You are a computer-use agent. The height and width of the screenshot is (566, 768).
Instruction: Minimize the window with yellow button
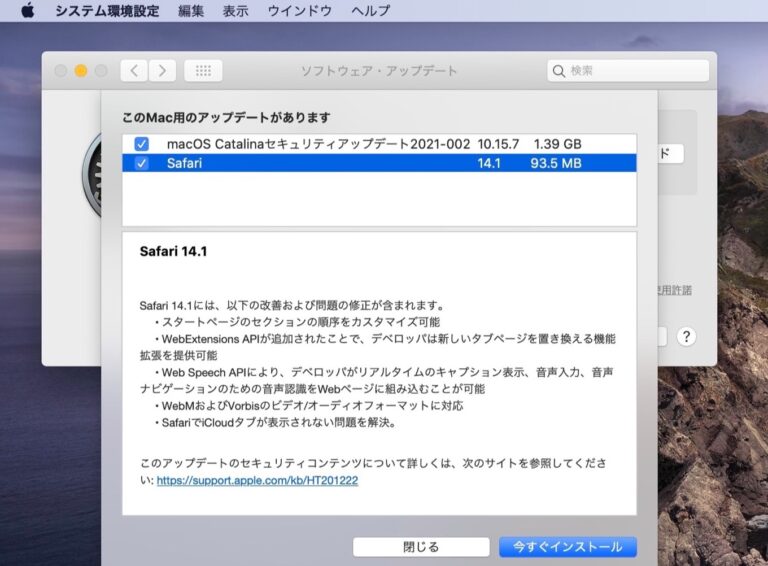[x=81, y=71]
